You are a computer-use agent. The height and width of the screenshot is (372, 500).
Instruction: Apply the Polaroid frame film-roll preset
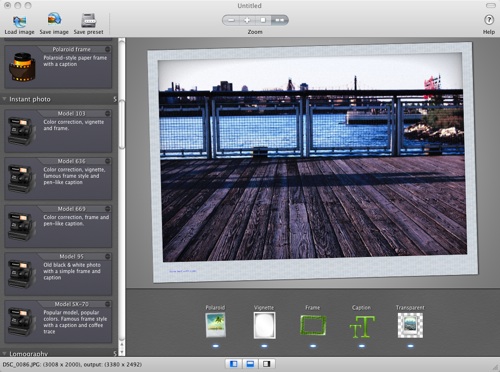(x=58, y=67)
